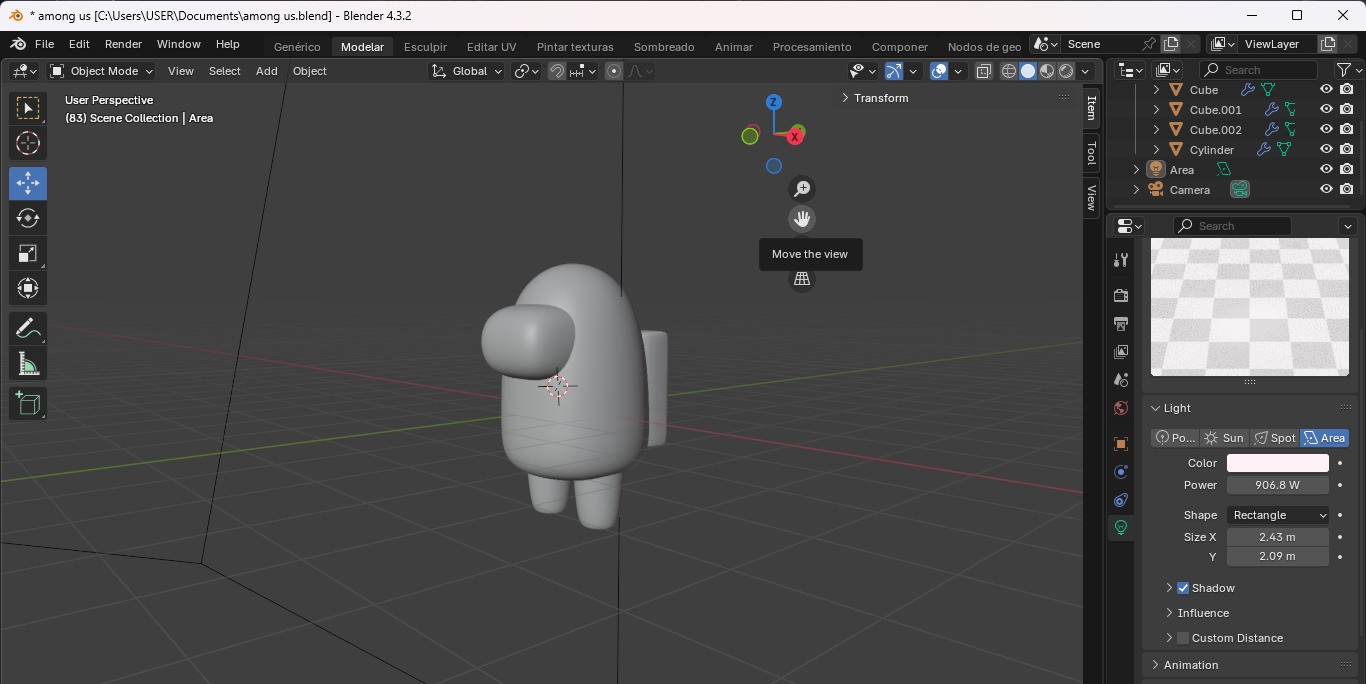
Task: Set light type to Sun
Action: coord(1224,438)
